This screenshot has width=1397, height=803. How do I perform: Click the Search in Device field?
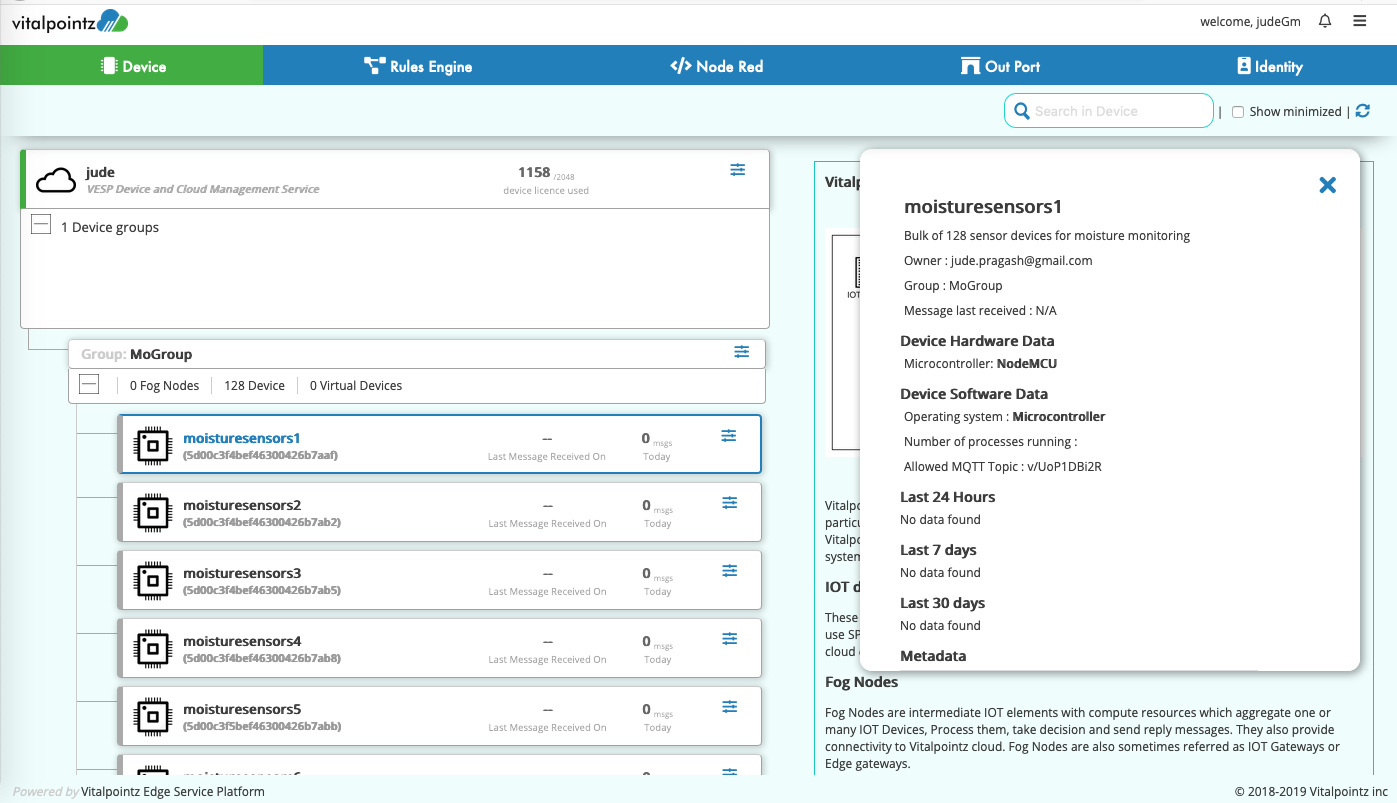(x=1109, y=111)
